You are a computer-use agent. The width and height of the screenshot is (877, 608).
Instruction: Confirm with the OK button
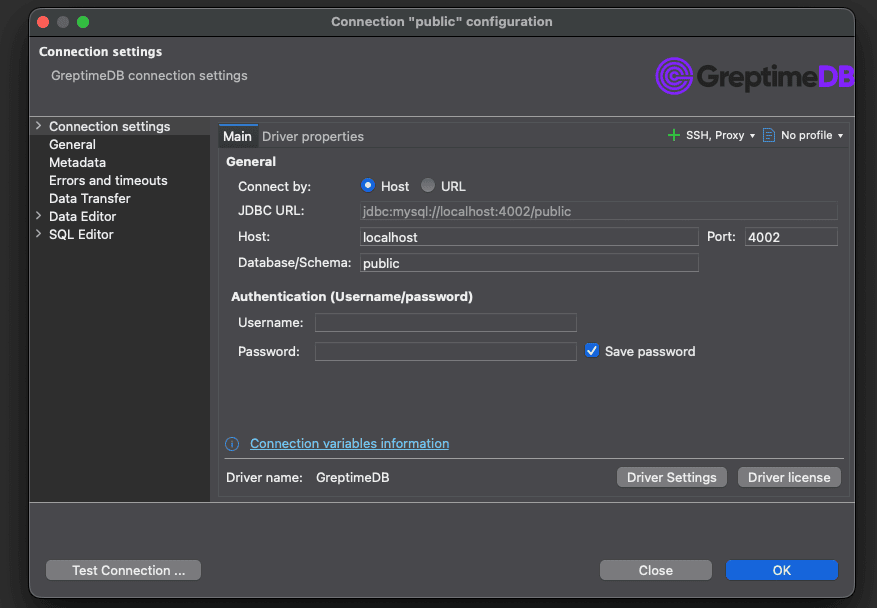pos(781,570)
